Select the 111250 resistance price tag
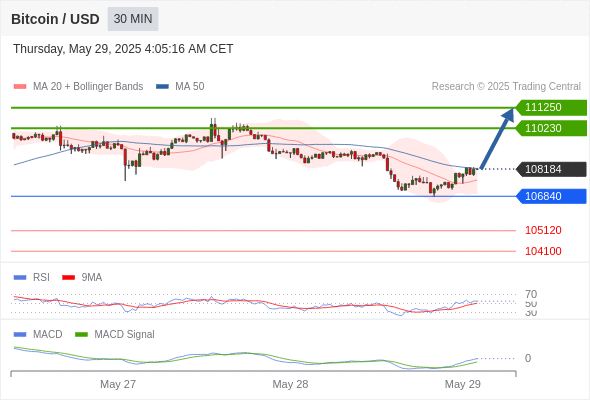This screenshot has height=400, width=590. pyautogui.click(x=551, y=108)
